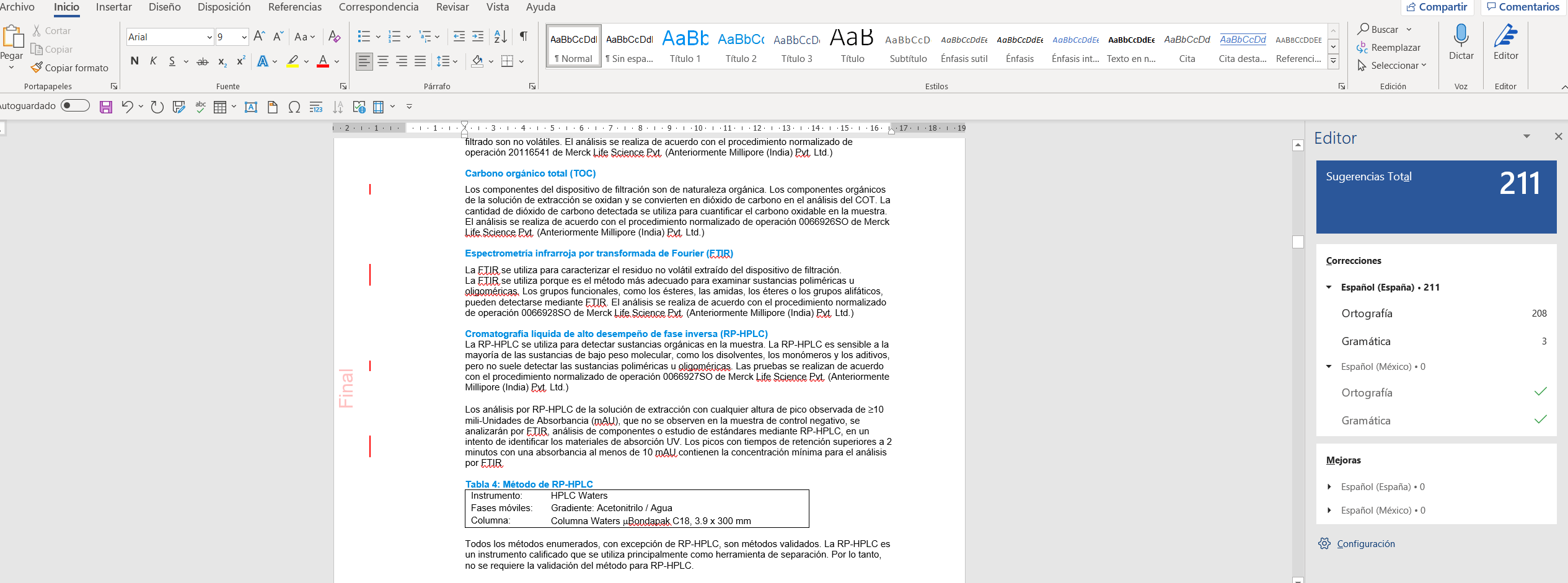The width and height of the screenshot is (1568, 583).
Task: Open the font size dropdown
Action: (244, 37)
